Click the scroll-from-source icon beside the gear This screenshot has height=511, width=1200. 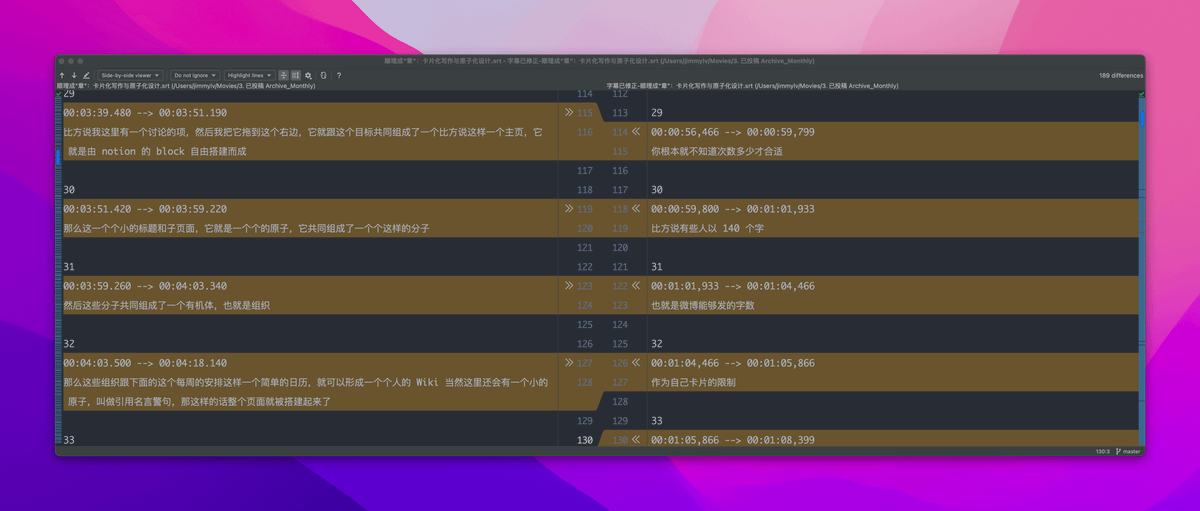pos(323,75)
